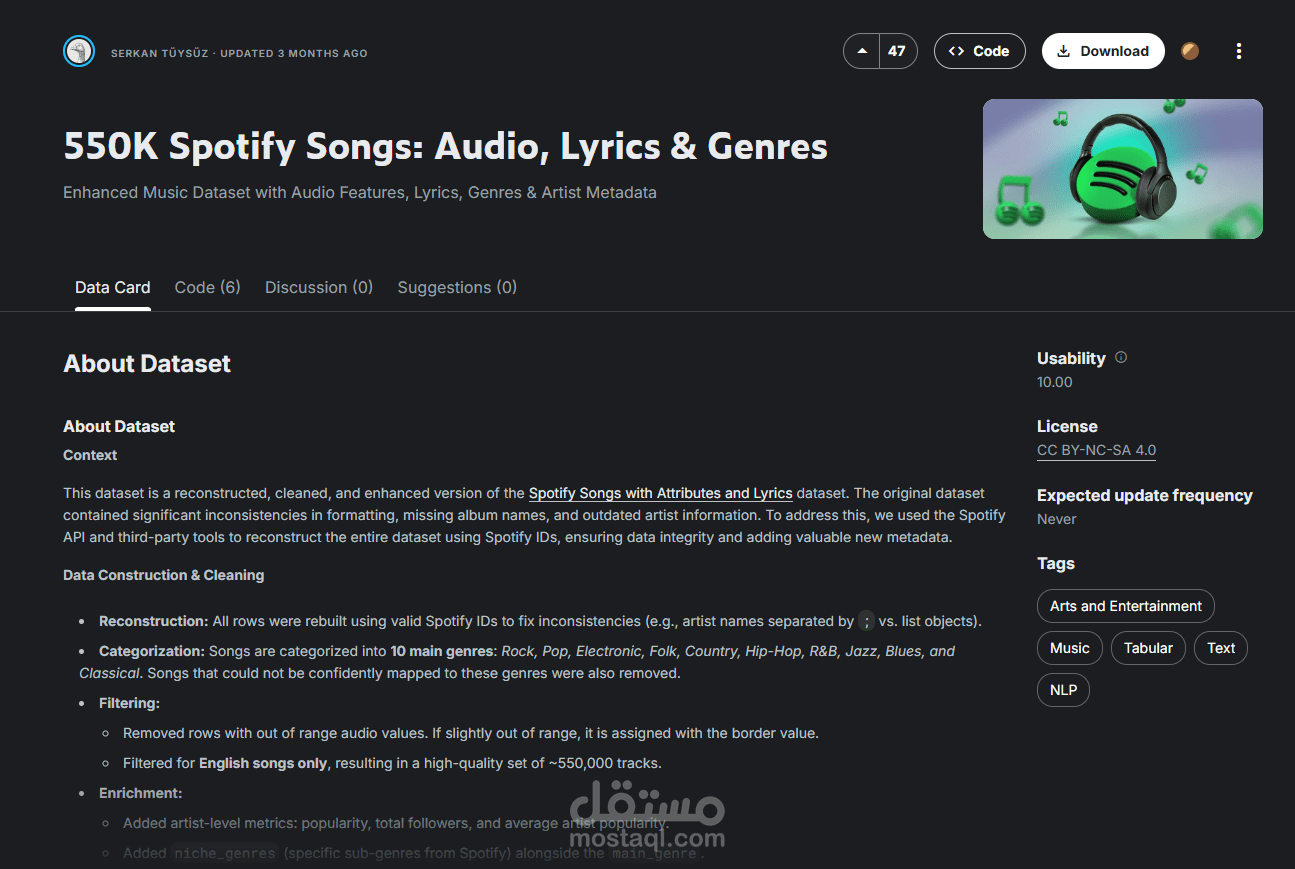The height and width of the screenshot is (869, 1295).
Task: Select the Data Card tab
Action: 113,287
